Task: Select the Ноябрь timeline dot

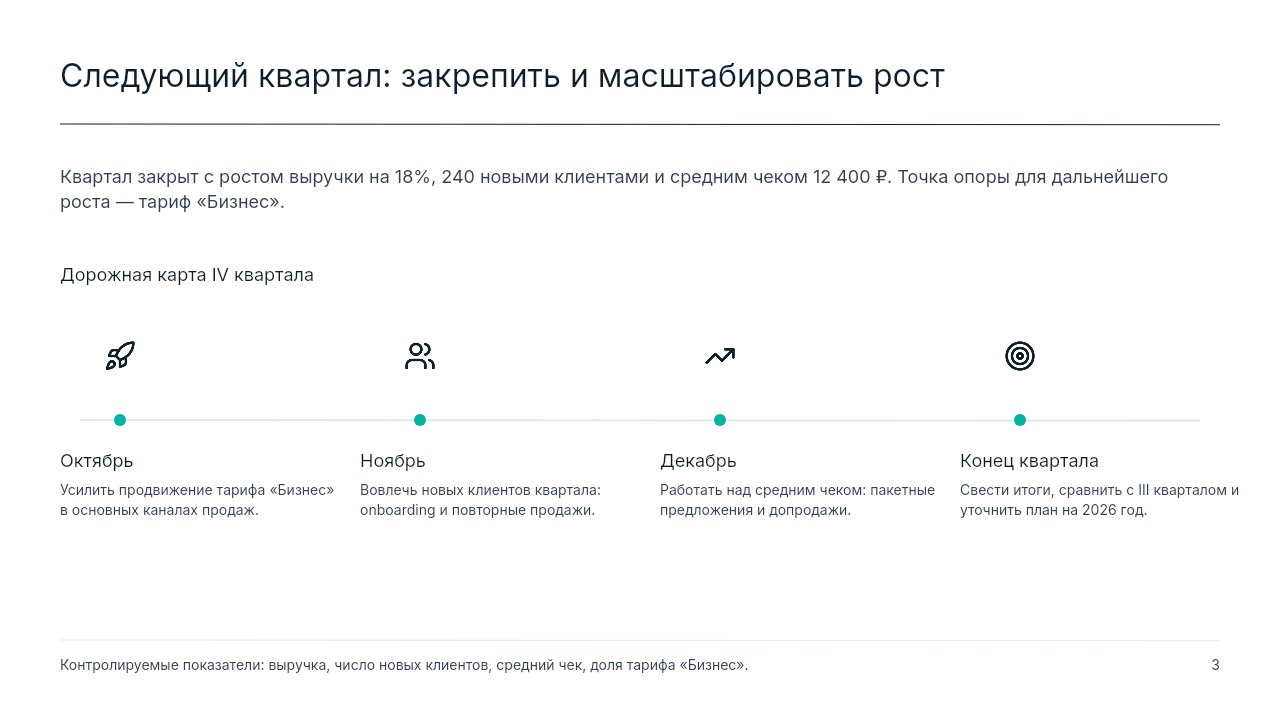Action: pyautogui.click(x=420, y=420)
